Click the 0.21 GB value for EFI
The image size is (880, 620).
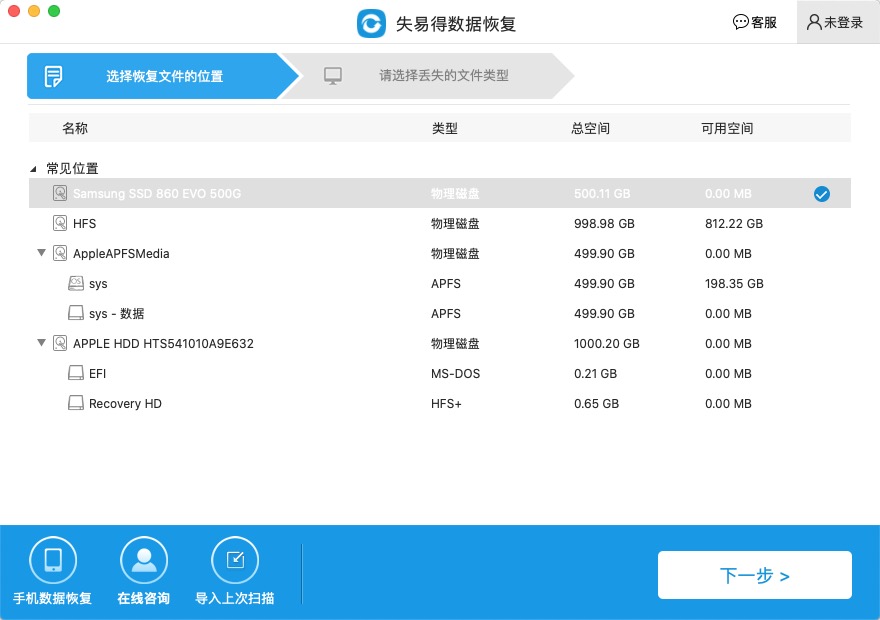click(595, 374)
